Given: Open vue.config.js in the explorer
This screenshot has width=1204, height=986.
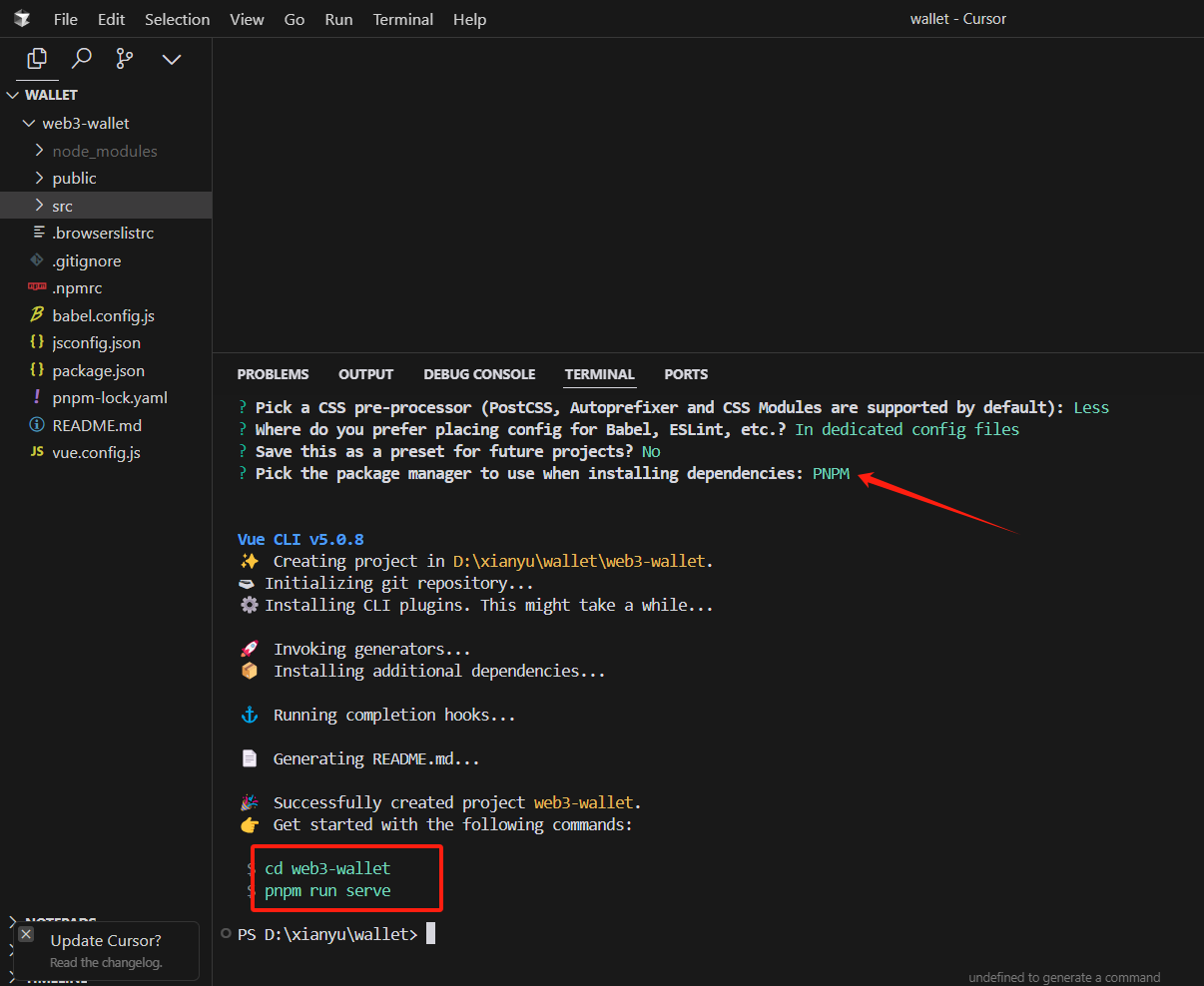Looking at the screenshot, I should [106, 452].
